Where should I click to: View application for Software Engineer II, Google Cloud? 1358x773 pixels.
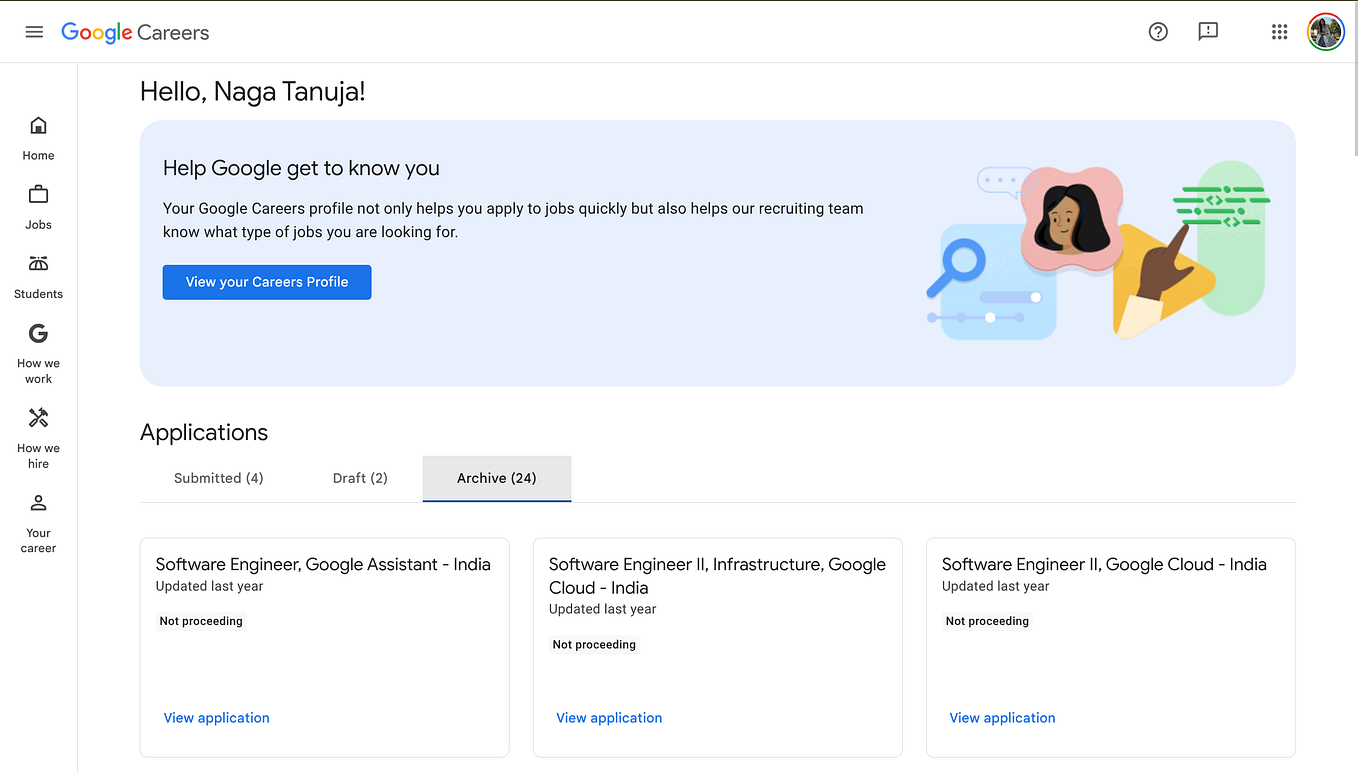coord(1002,717)
